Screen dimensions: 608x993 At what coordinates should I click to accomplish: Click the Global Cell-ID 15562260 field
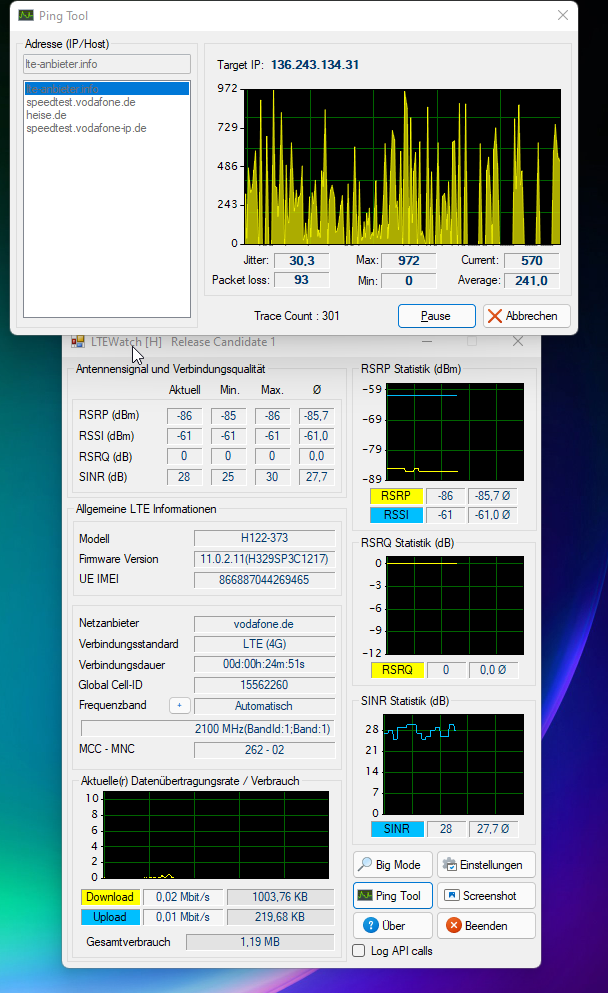pos(264,685)
